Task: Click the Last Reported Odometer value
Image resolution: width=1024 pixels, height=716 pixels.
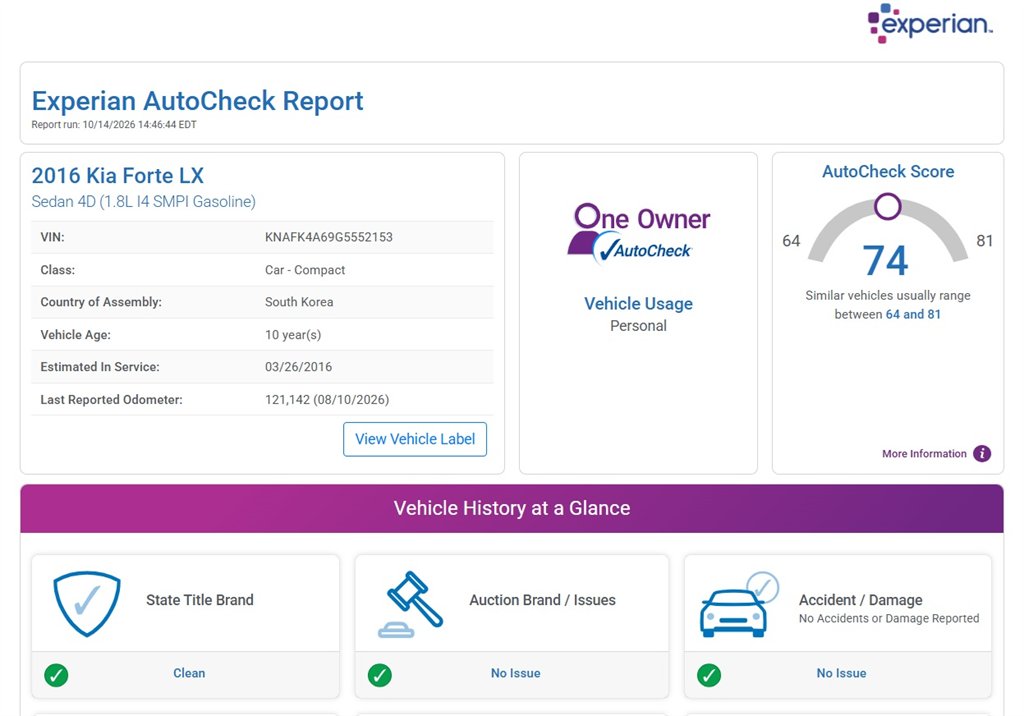Action: [327, 400]
